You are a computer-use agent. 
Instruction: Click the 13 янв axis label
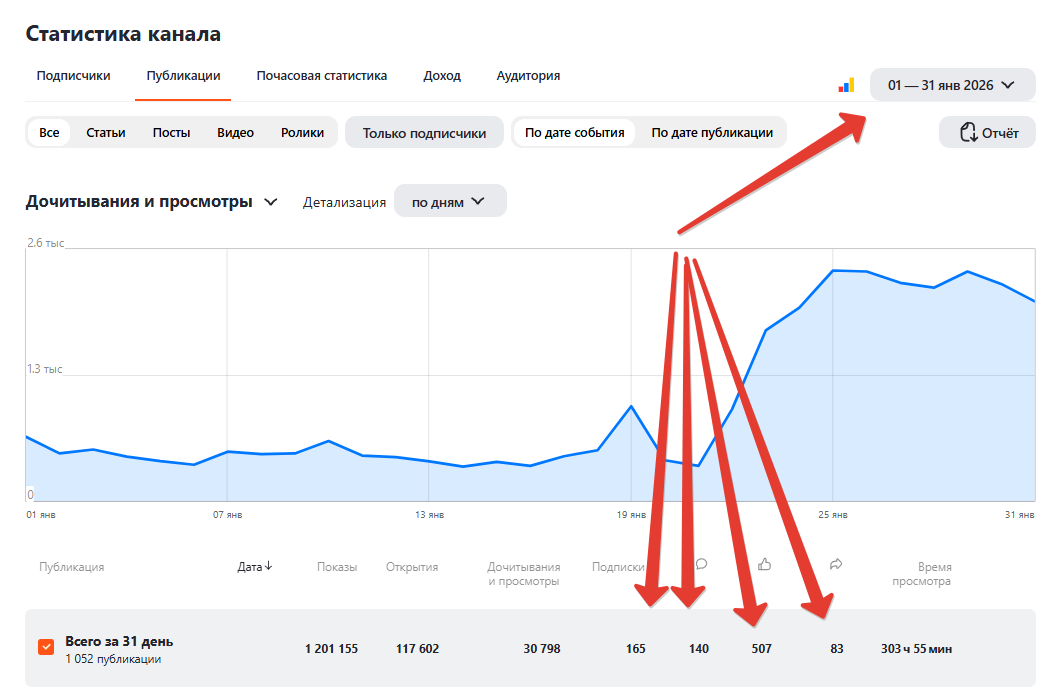(x=429, y=515)
